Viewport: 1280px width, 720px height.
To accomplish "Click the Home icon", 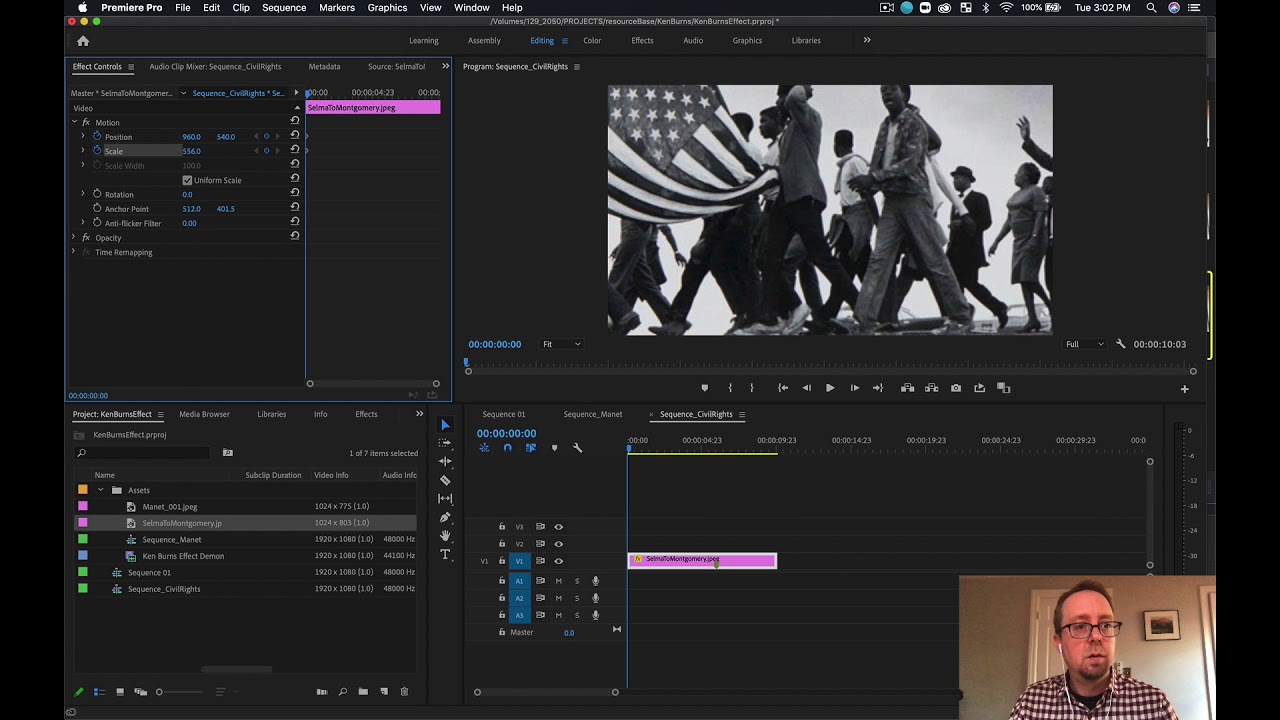I will [83, 41].
